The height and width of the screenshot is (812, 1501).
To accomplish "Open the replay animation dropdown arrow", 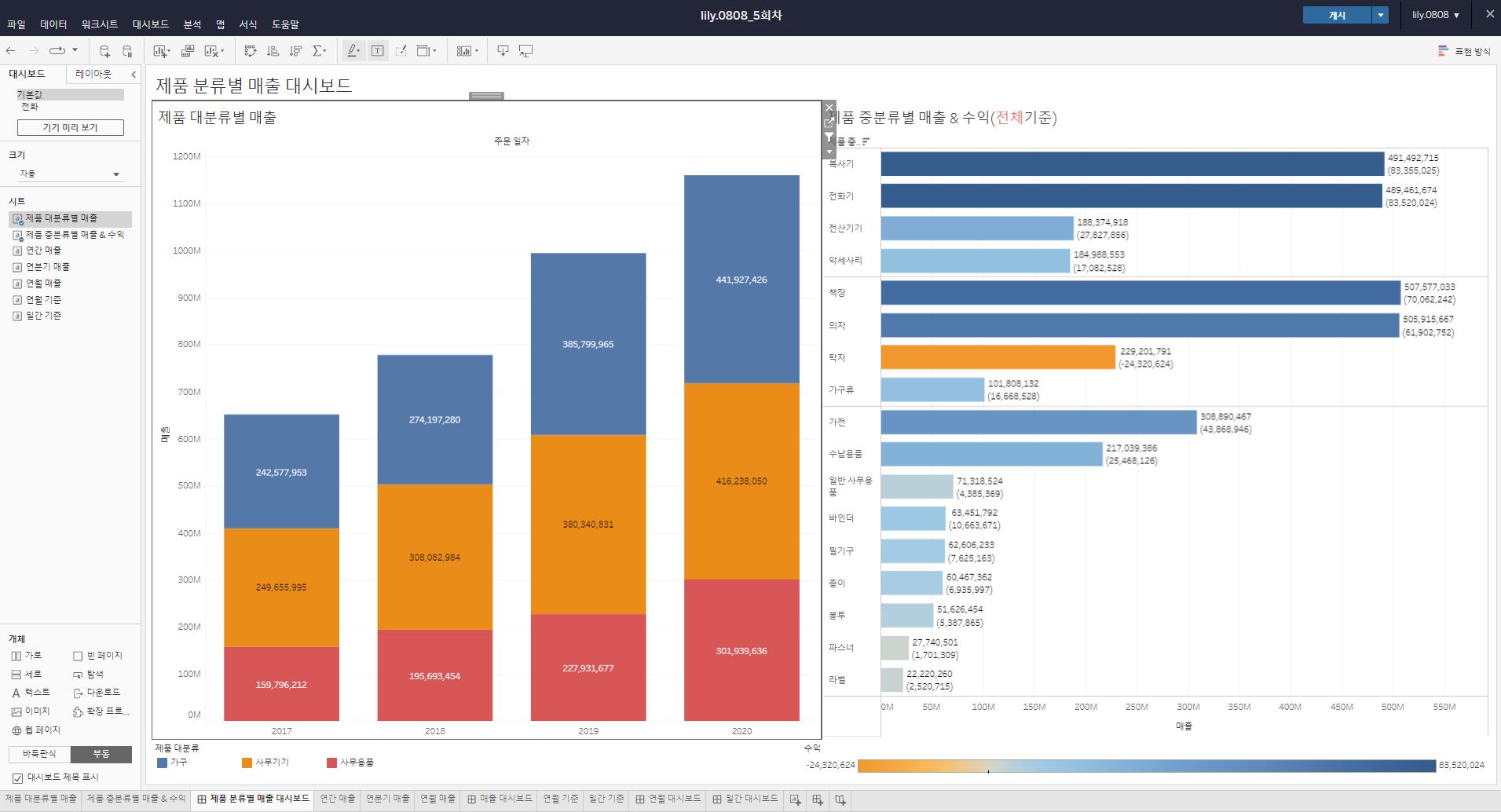I will click(75, 51).
